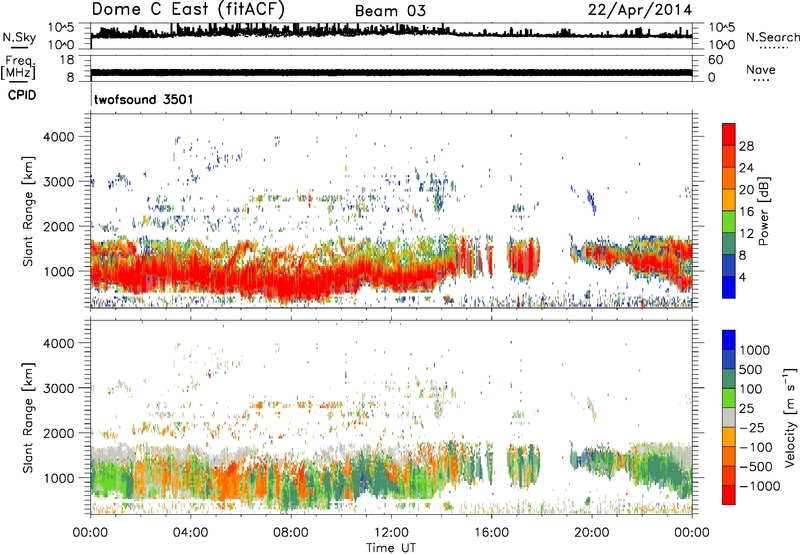Click "Slant Range [km]" title of velocity panel

point(28,418)
